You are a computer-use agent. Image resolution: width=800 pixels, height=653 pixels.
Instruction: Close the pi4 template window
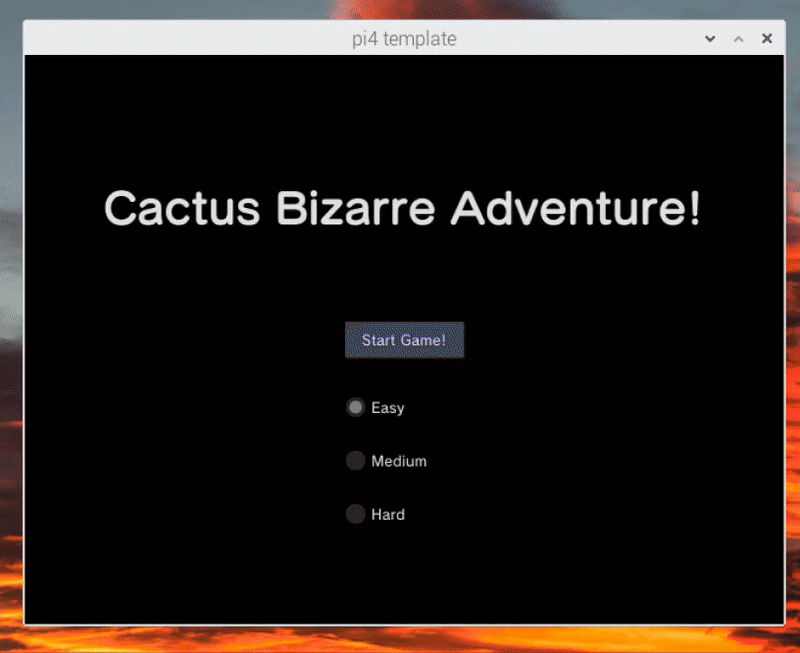tap(766, 38)
